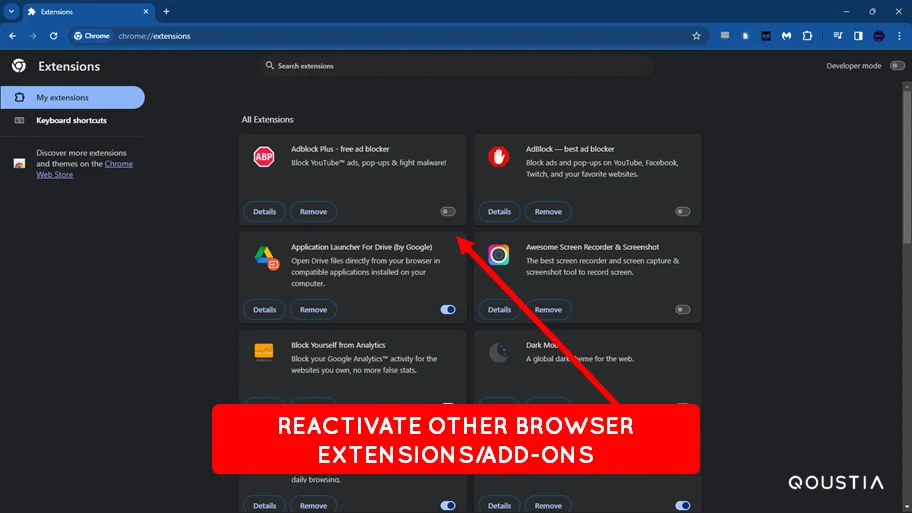This screenshot has height=513, width=912.
Task: Bookmark this page with the star icon
Action: (x=696, y=36)
